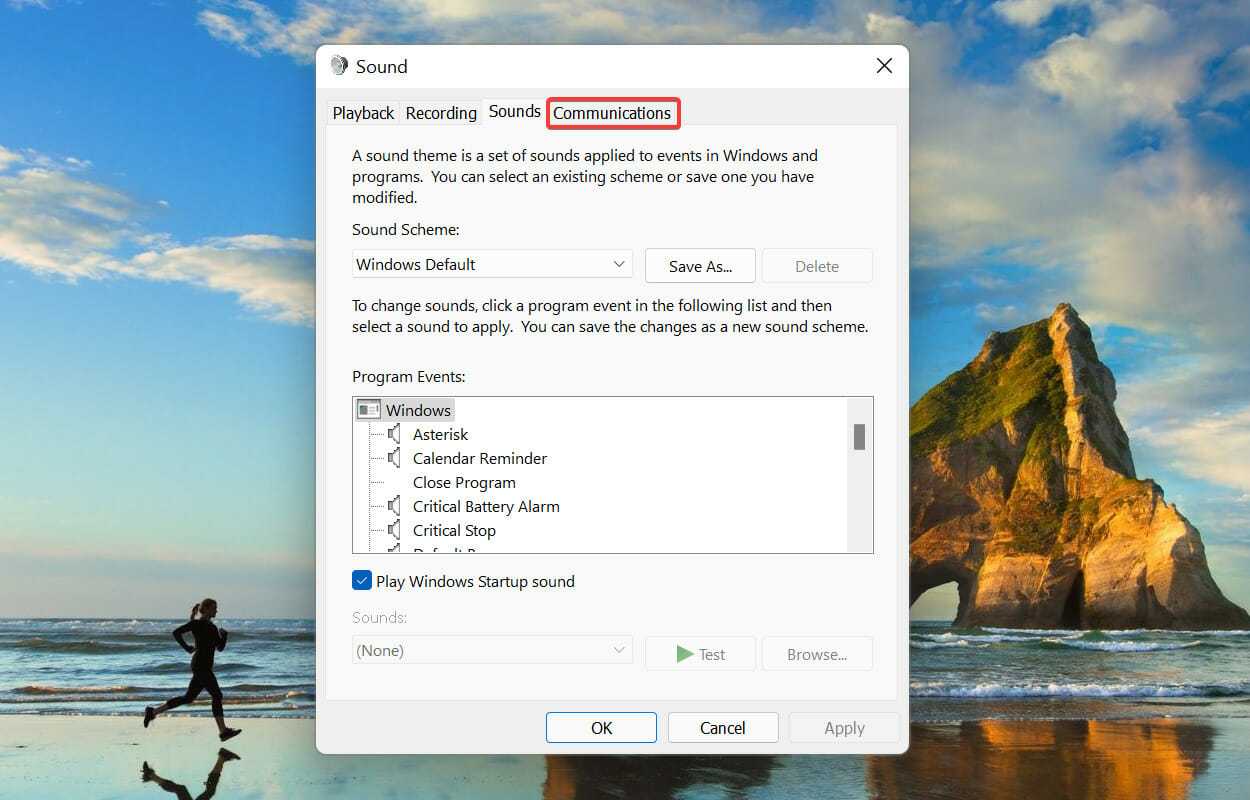Click the Apply button
This screenshot has width=1250, height=800.
click(845, 728)
